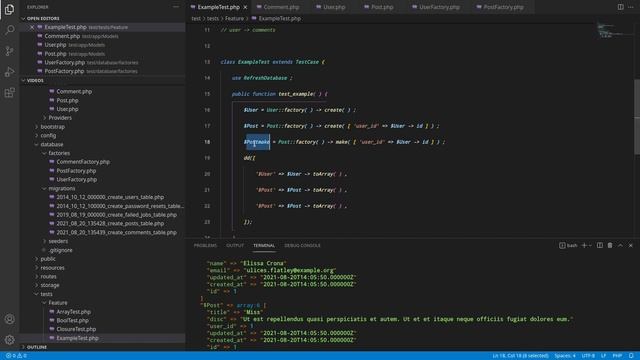This screenshot has height=360, width=640.
Task: Collapse the database folder
Action: click(51, 144)
